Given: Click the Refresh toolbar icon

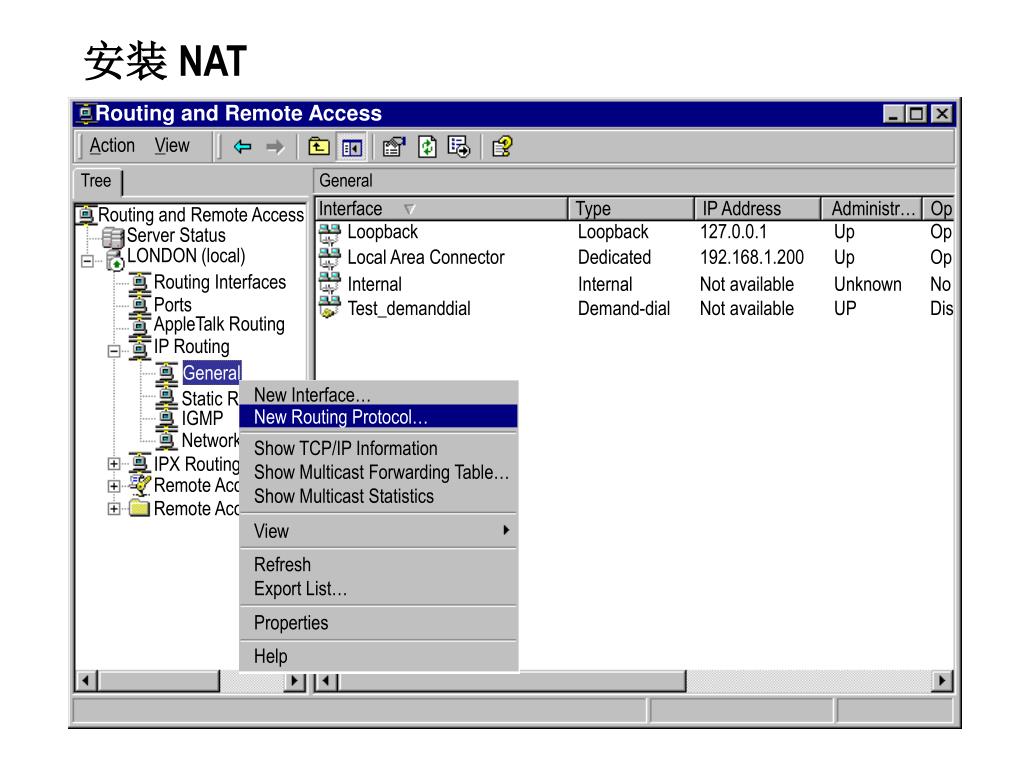Looking at the screenshot, I should click(x=427, y=146).
